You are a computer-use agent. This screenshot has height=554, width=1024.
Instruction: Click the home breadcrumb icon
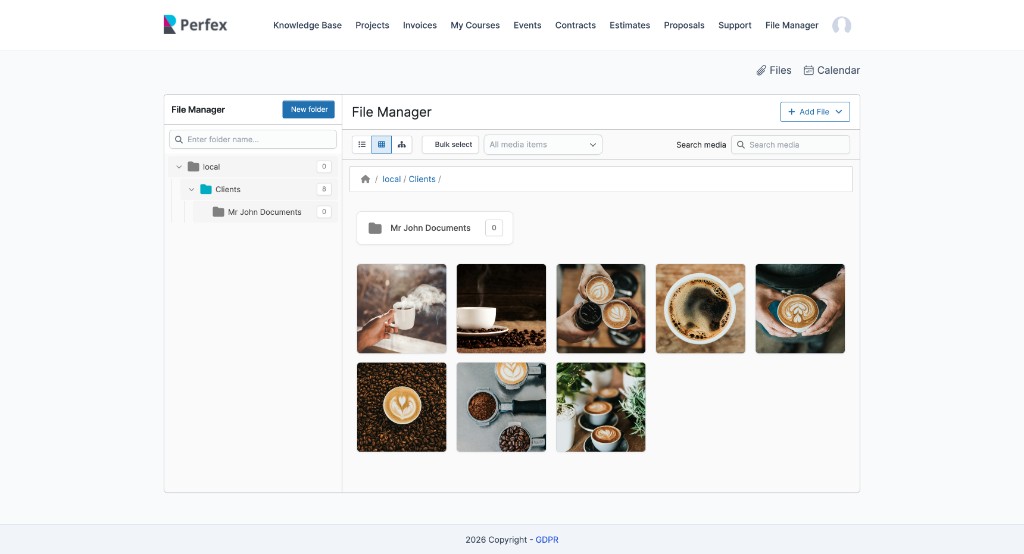click(x=365, y=179)
